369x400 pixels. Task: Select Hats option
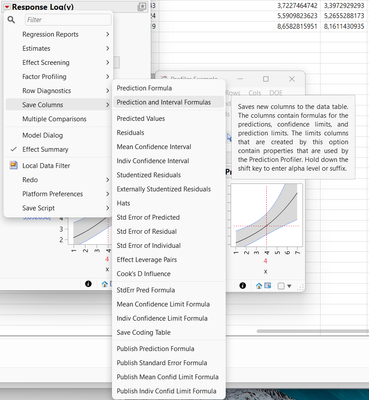click(169, 203)
